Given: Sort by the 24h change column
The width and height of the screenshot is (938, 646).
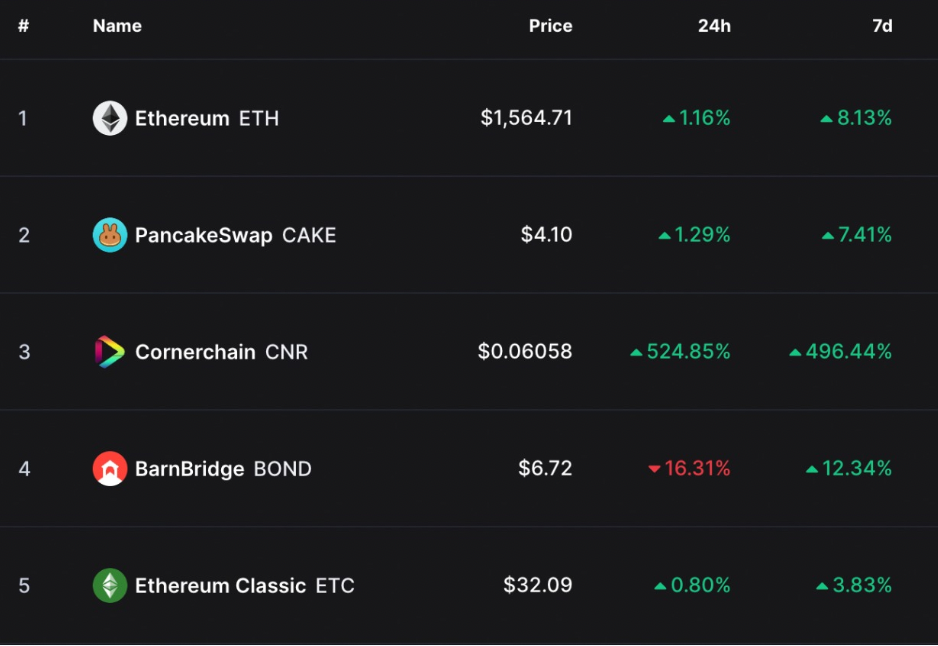Looking at the screenshot, I should click(714, 26).
